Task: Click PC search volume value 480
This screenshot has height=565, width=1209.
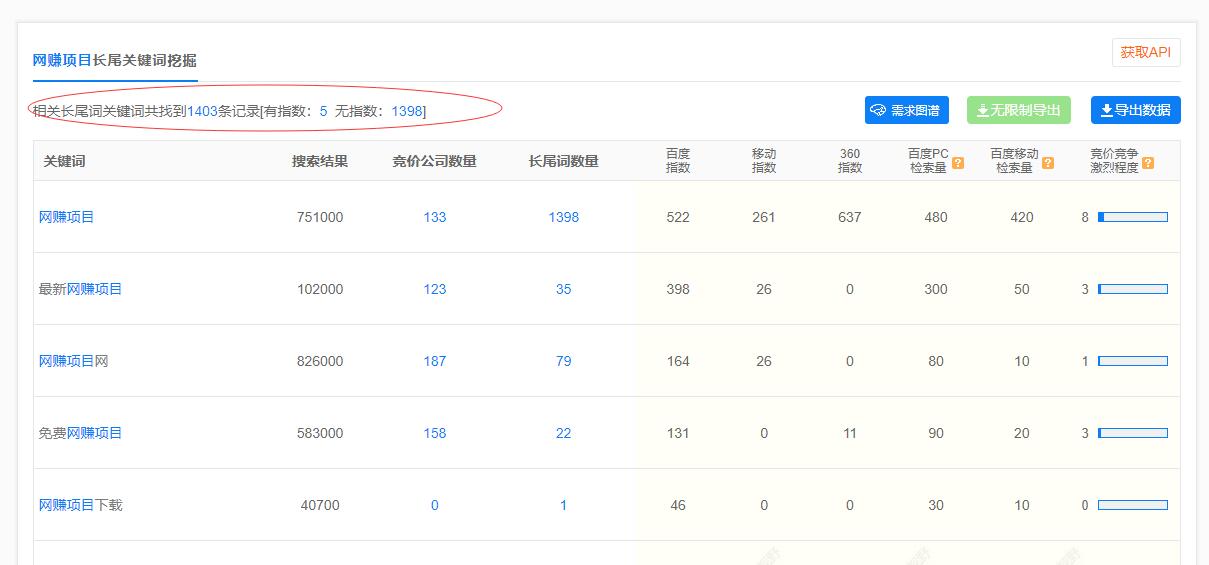Action: coord(936,217)
